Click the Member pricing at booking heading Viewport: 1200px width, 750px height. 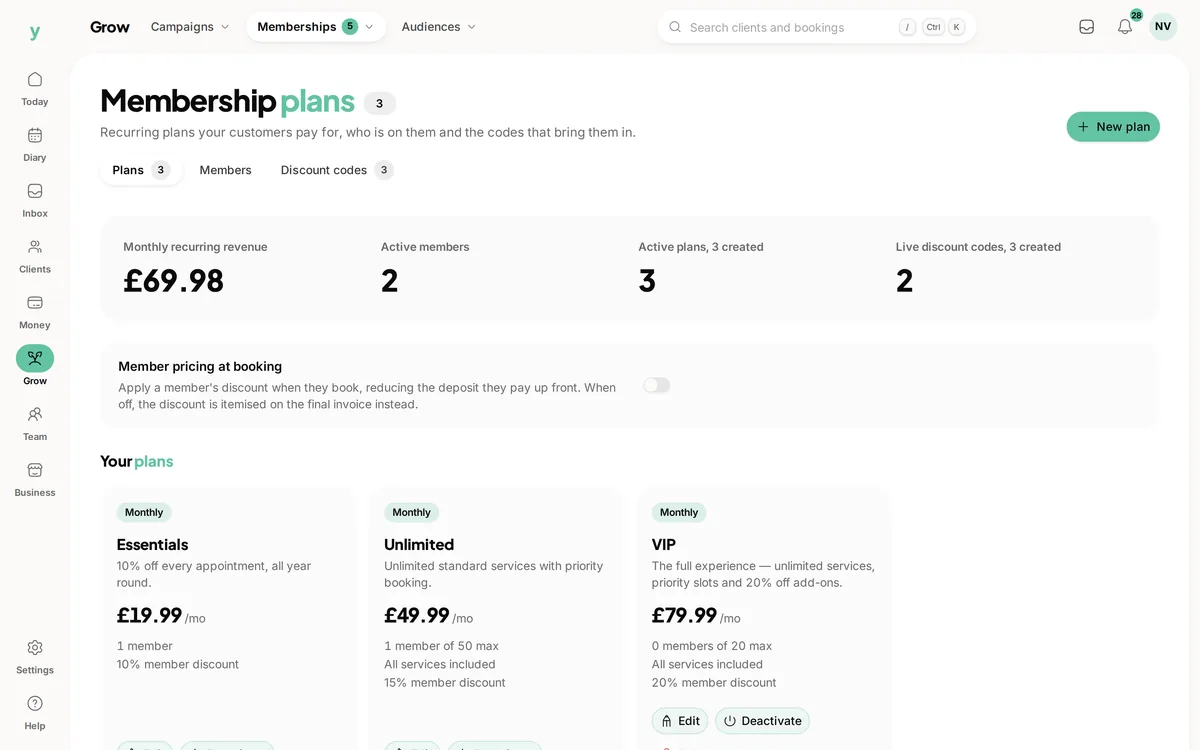click(200, 367)
